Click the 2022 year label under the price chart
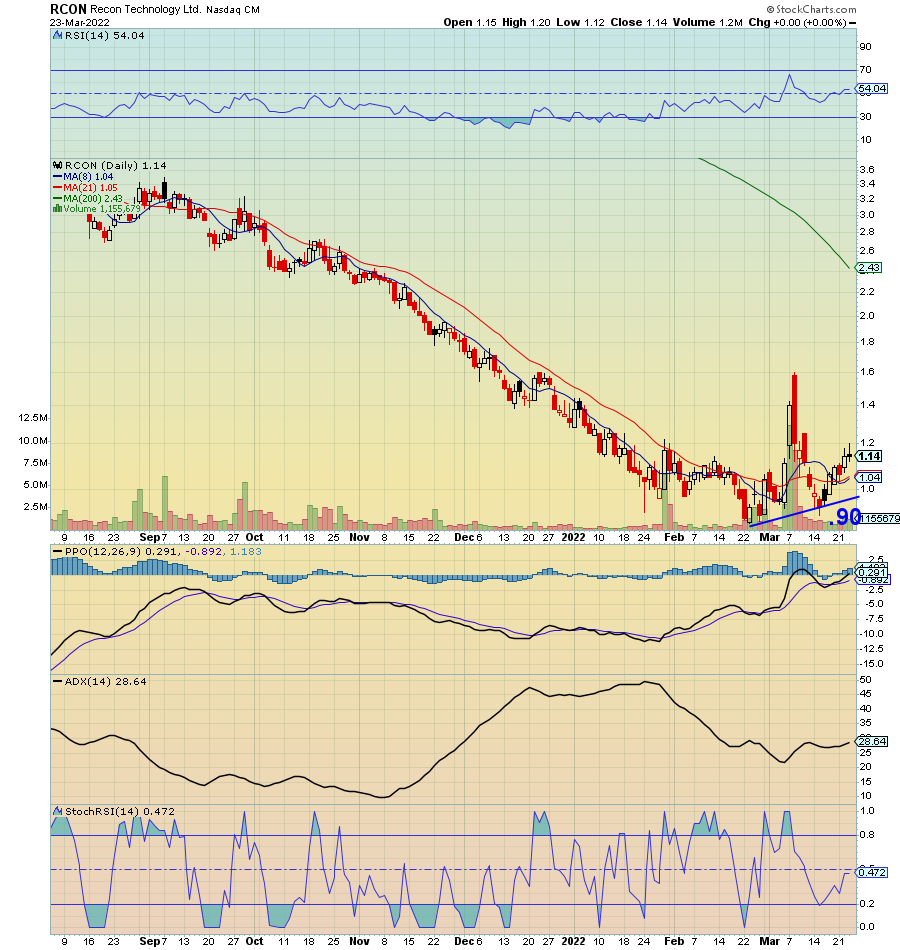 pos(573,537)
